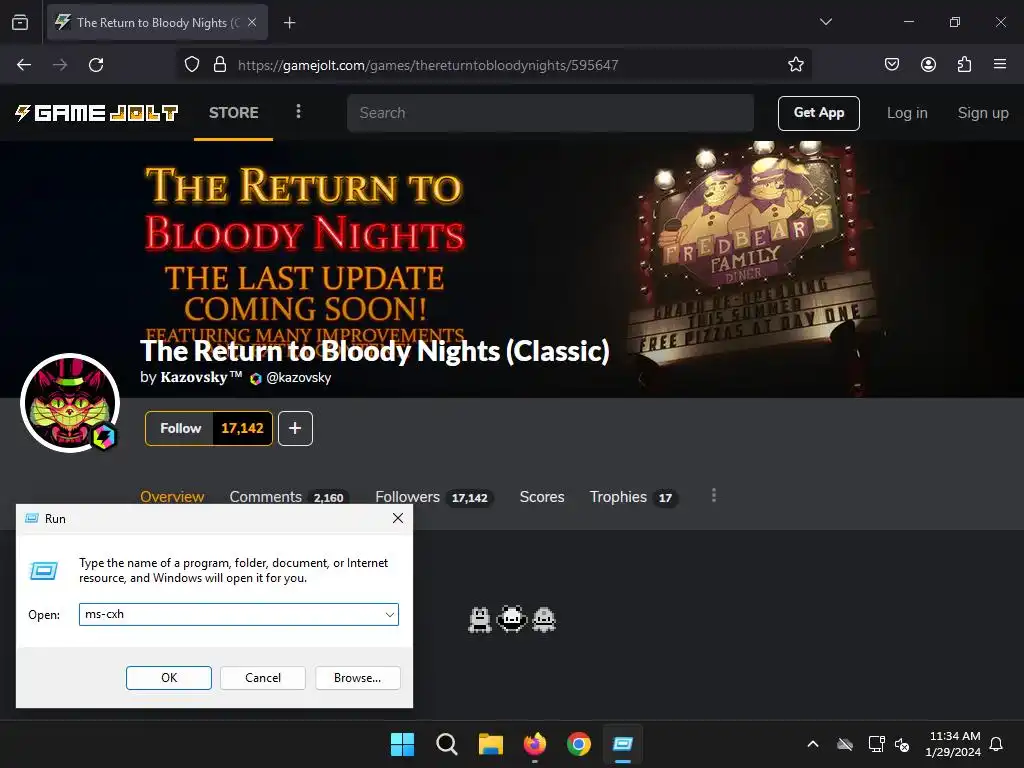Click the Run dialog Open text field
This screenshot has width=1024, height=768.
(231, 615)
